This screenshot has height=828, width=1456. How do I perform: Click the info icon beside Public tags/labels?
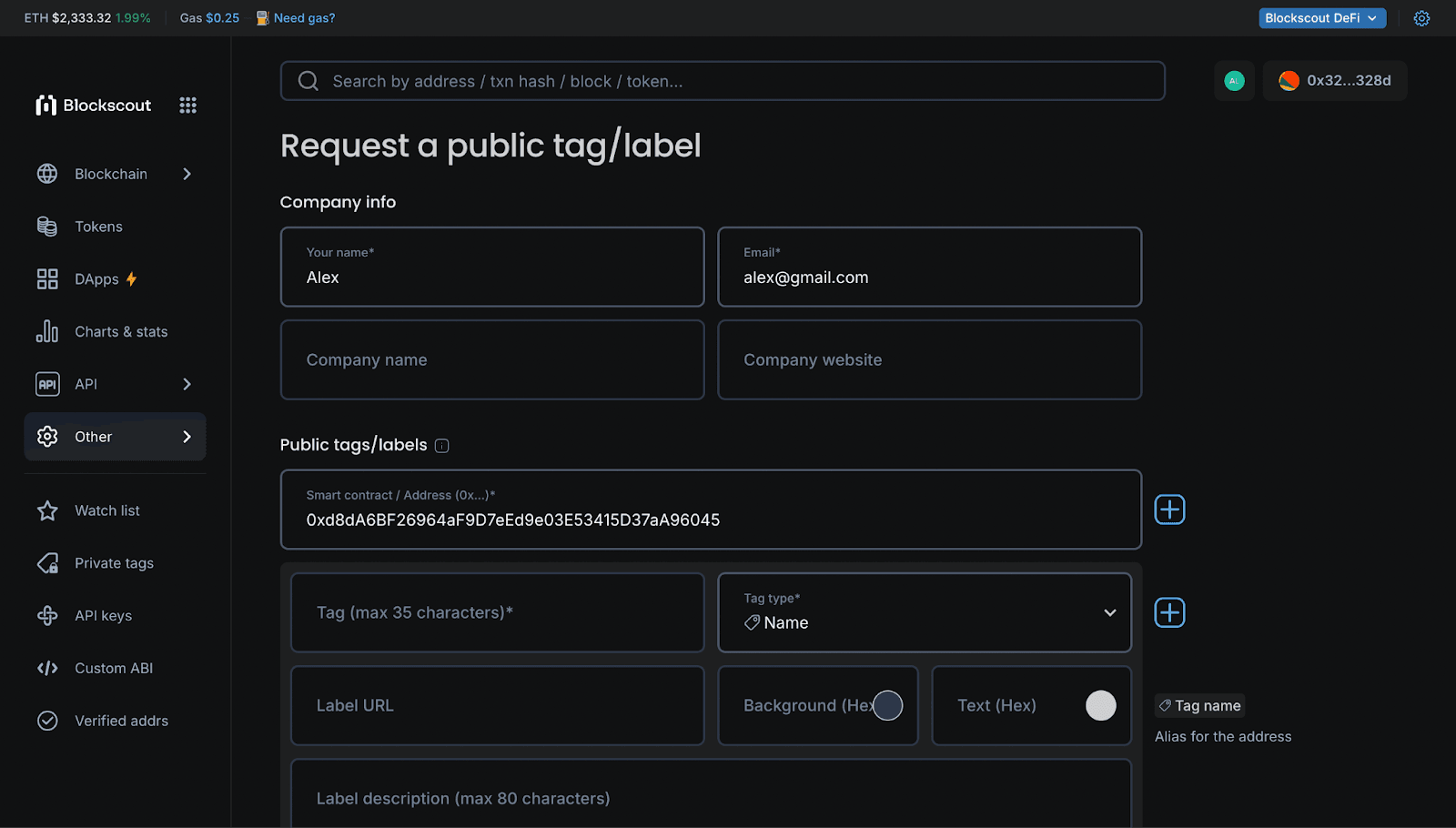pyautogui.click(x=441, y=445)
